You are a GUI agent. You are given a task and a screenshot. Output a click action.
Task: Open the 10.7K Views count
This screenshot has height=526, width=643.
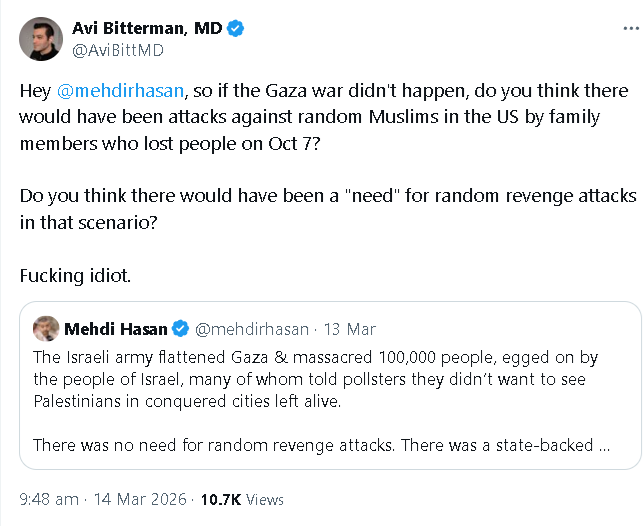[242, 499]
